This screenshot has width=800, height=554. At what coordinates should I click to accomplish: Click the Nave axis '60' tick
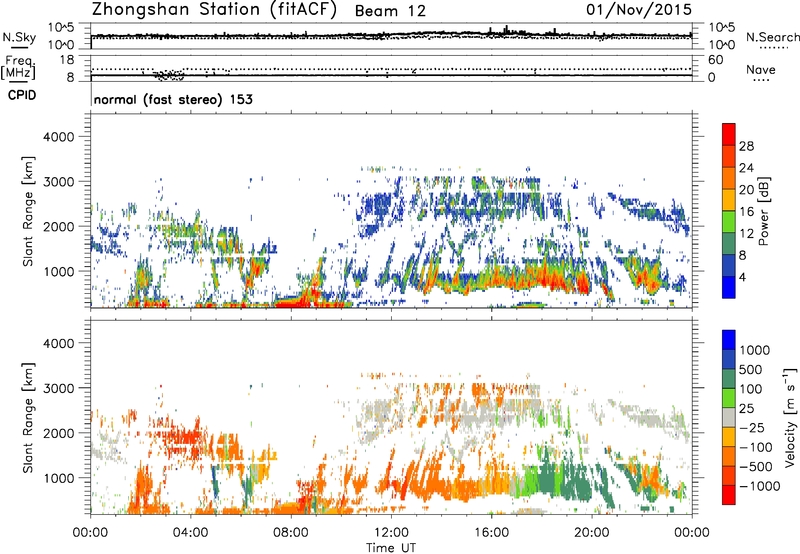click(715, 60)
